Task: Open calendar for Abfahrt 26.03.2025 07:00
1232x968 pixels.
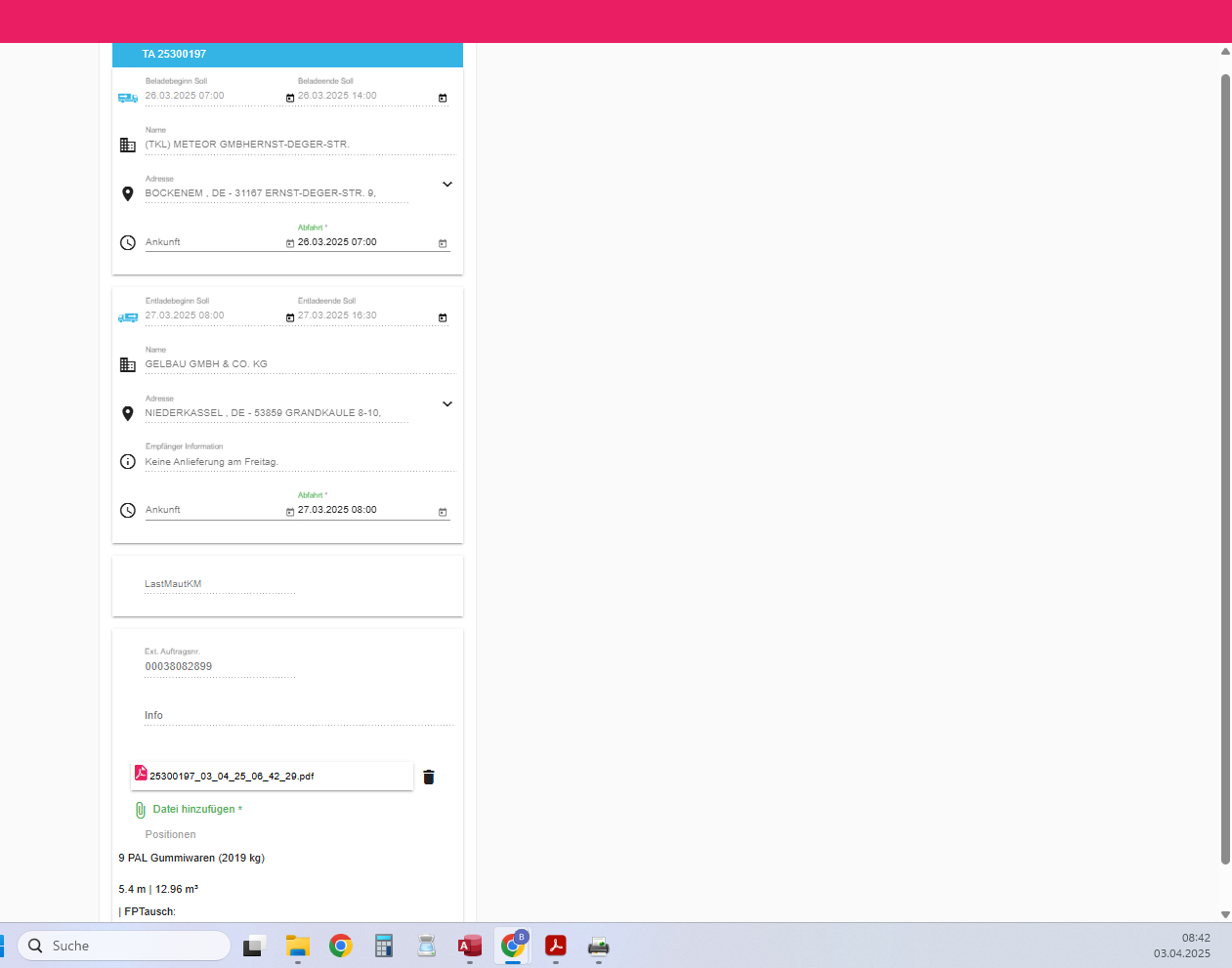Action: [x=443, y=243]
